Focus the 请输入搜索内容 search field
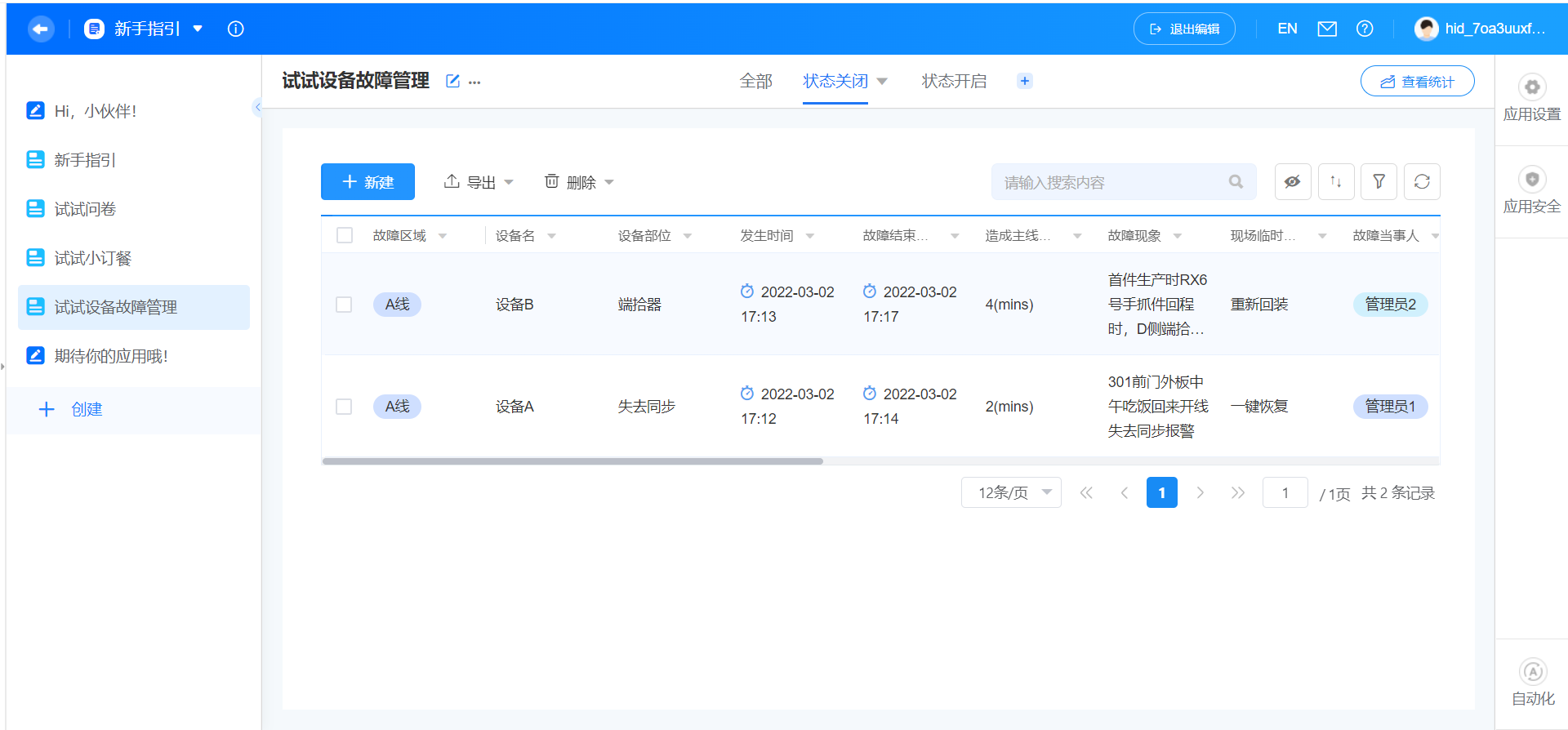Image resolution: width=1568 pixels, height=730 pixels. coord(1124,182)
